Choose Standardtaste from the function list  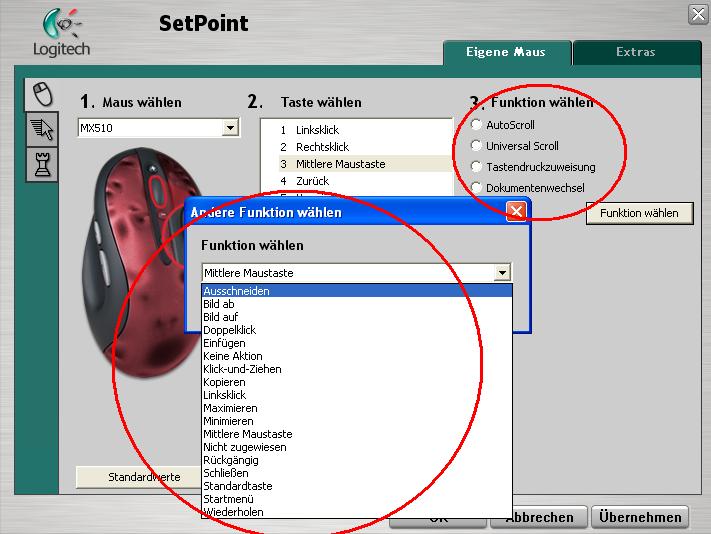(x=357, y=486)
